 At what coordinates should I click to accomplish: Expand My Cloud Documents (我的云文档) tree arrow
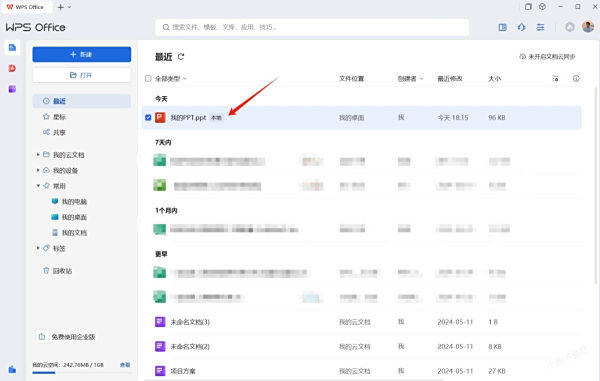38,155
